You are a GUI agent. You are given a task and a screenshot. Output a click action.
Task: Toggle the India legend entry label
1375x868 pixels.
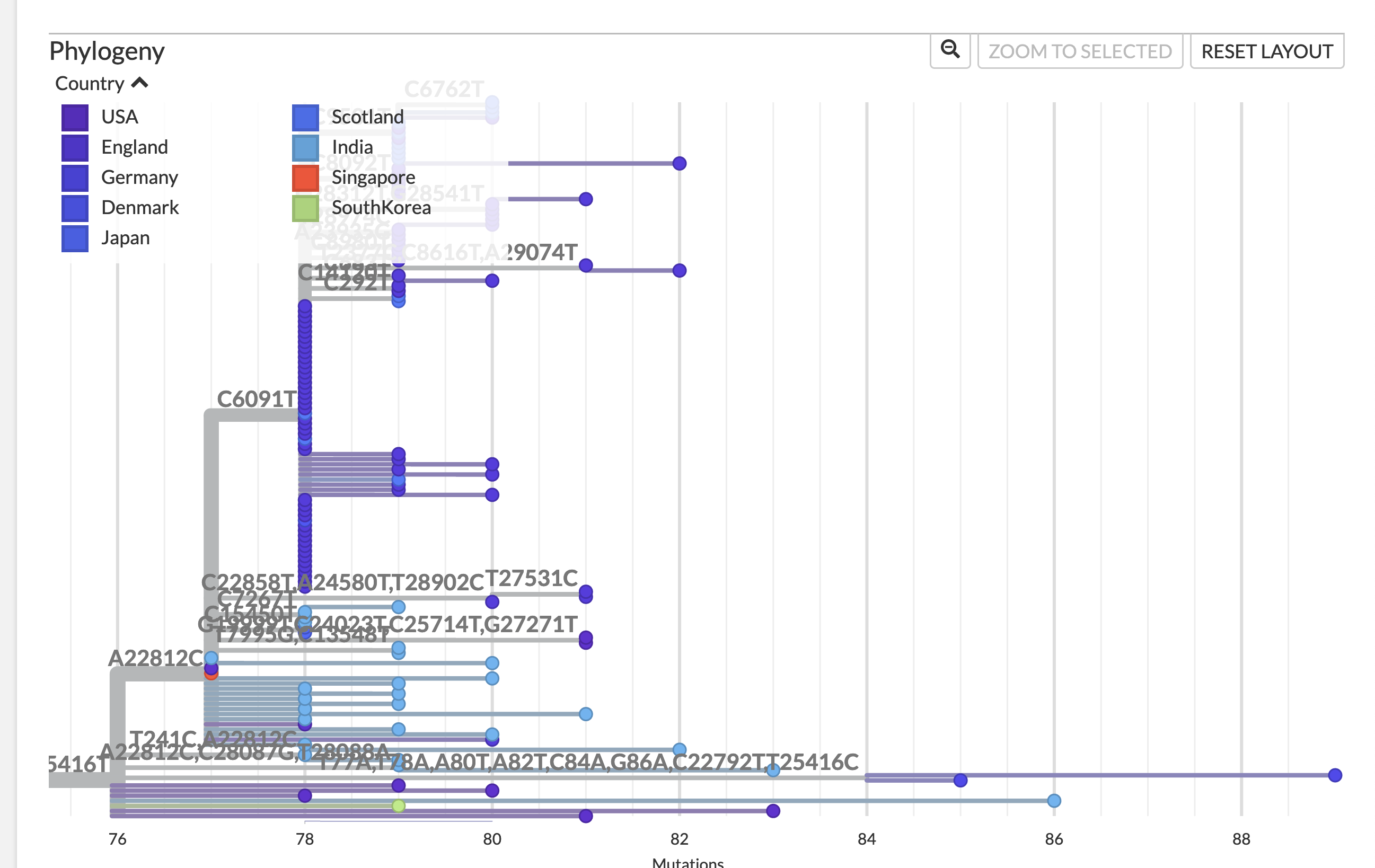point(352,147)
